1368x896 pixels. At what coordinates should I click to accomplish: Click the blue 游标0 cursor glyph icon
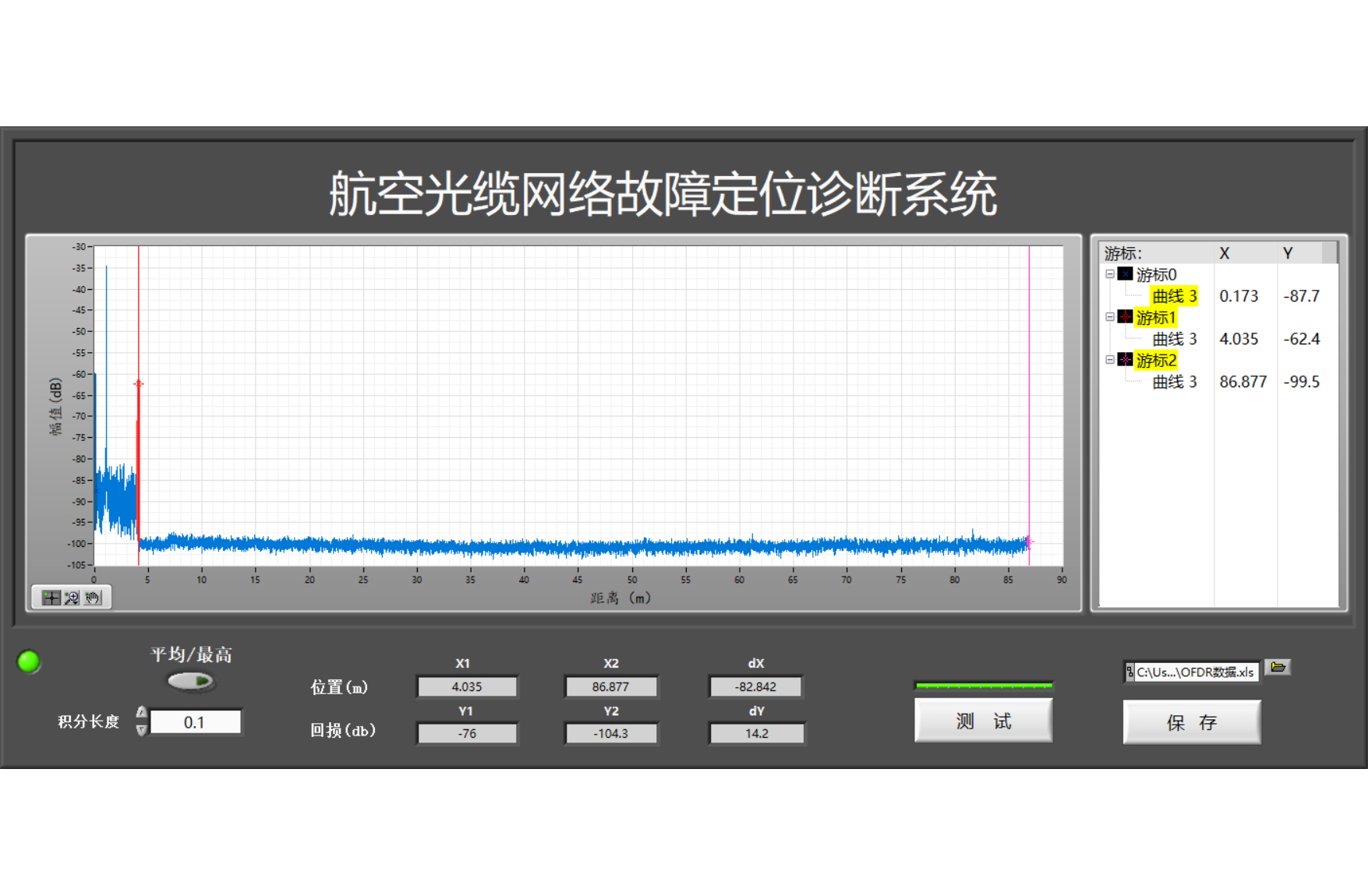tap(1125, 274)
